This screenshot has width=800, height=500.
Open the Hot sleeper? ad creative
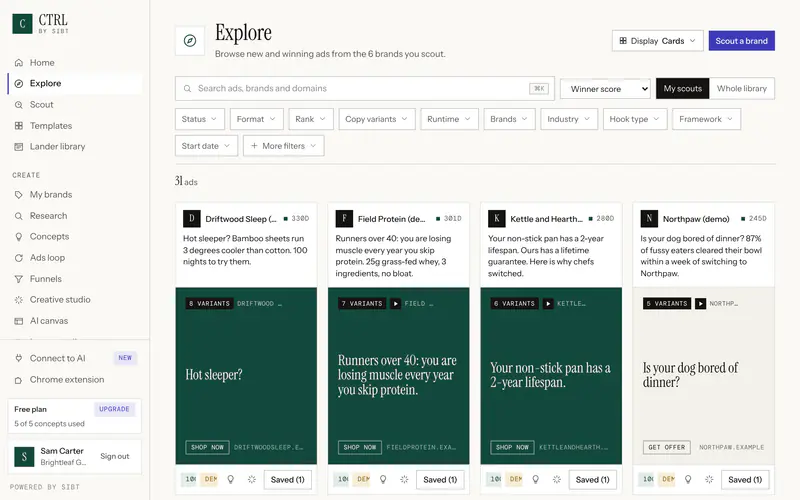[x=246, y=376]
